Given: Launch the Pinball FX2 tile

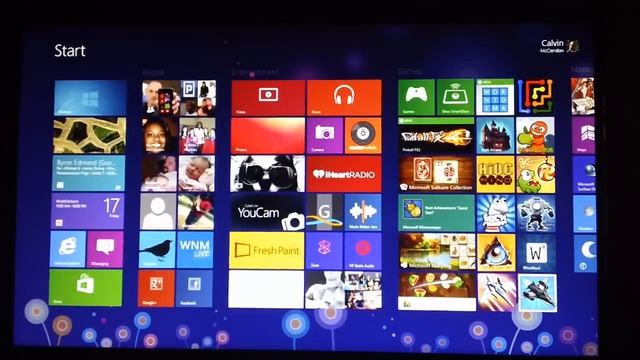Looking at the screenshot, I should [x=436, y=136].
